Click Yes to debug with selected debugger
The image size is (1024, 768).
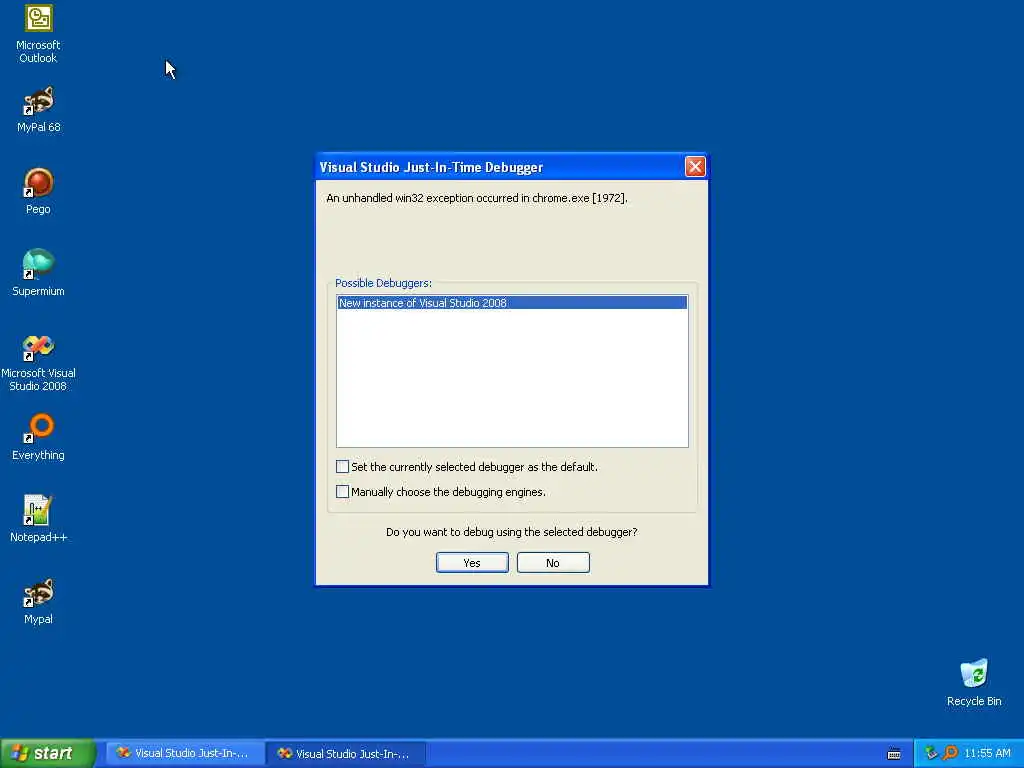472,563
